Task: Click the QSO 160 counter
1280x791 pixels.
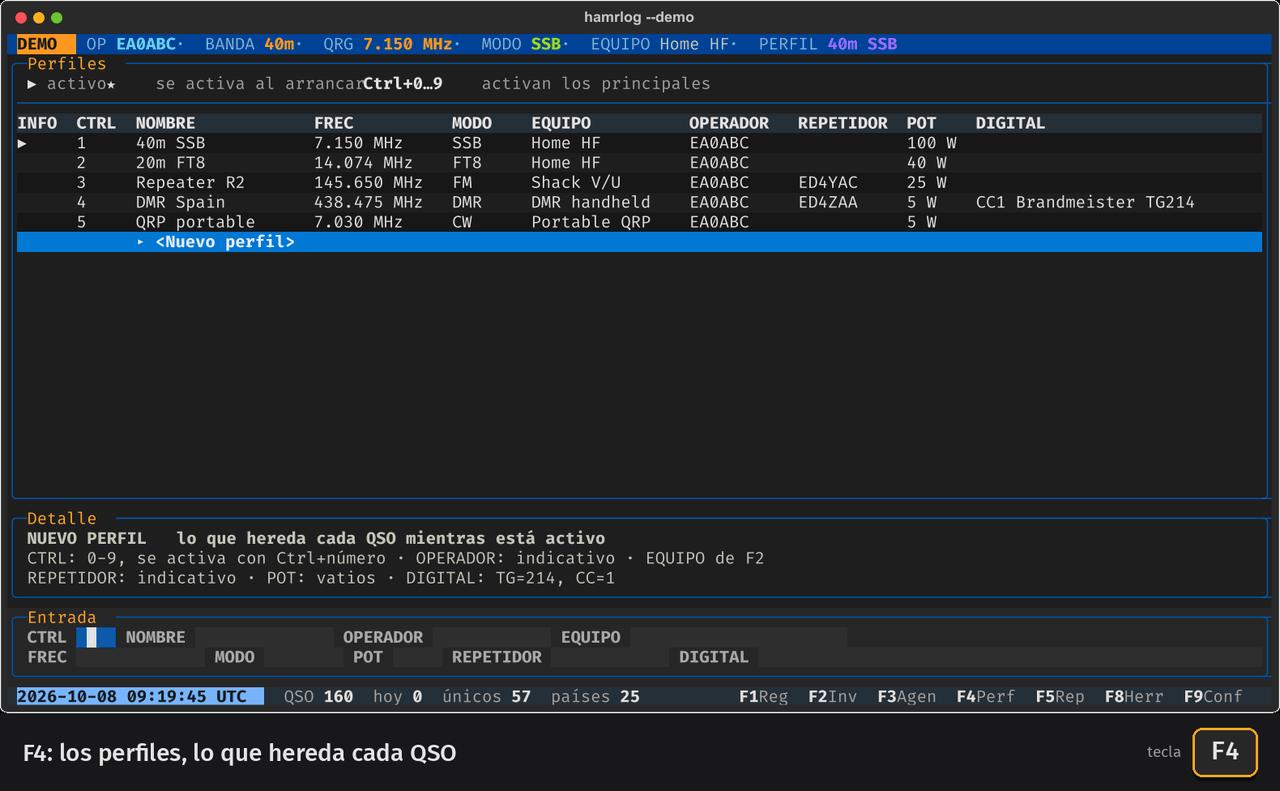Action: coord(318,696)
